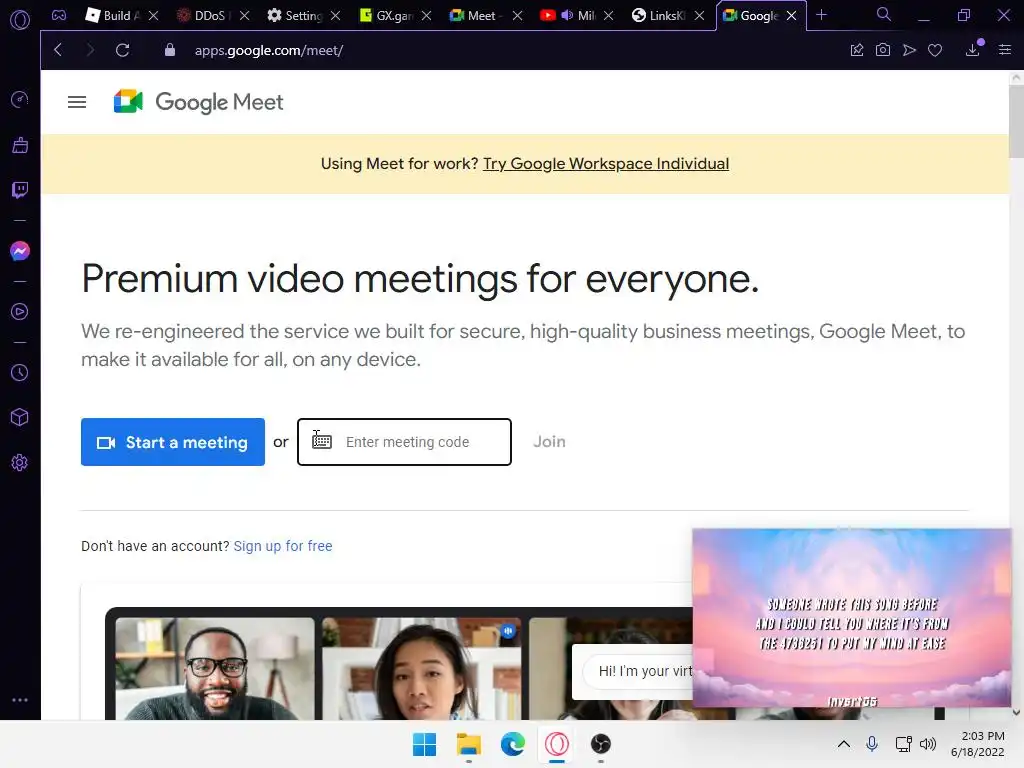Open Google Meet hamburger main menu
Image resolution: width=1024 pixels, height=768 pixels.
(77, 102)
